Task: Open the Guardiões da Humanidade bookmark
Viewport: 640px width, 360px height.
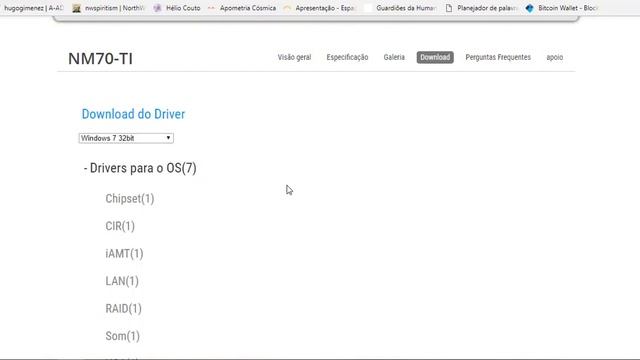Action: click(x=401, y=8)
